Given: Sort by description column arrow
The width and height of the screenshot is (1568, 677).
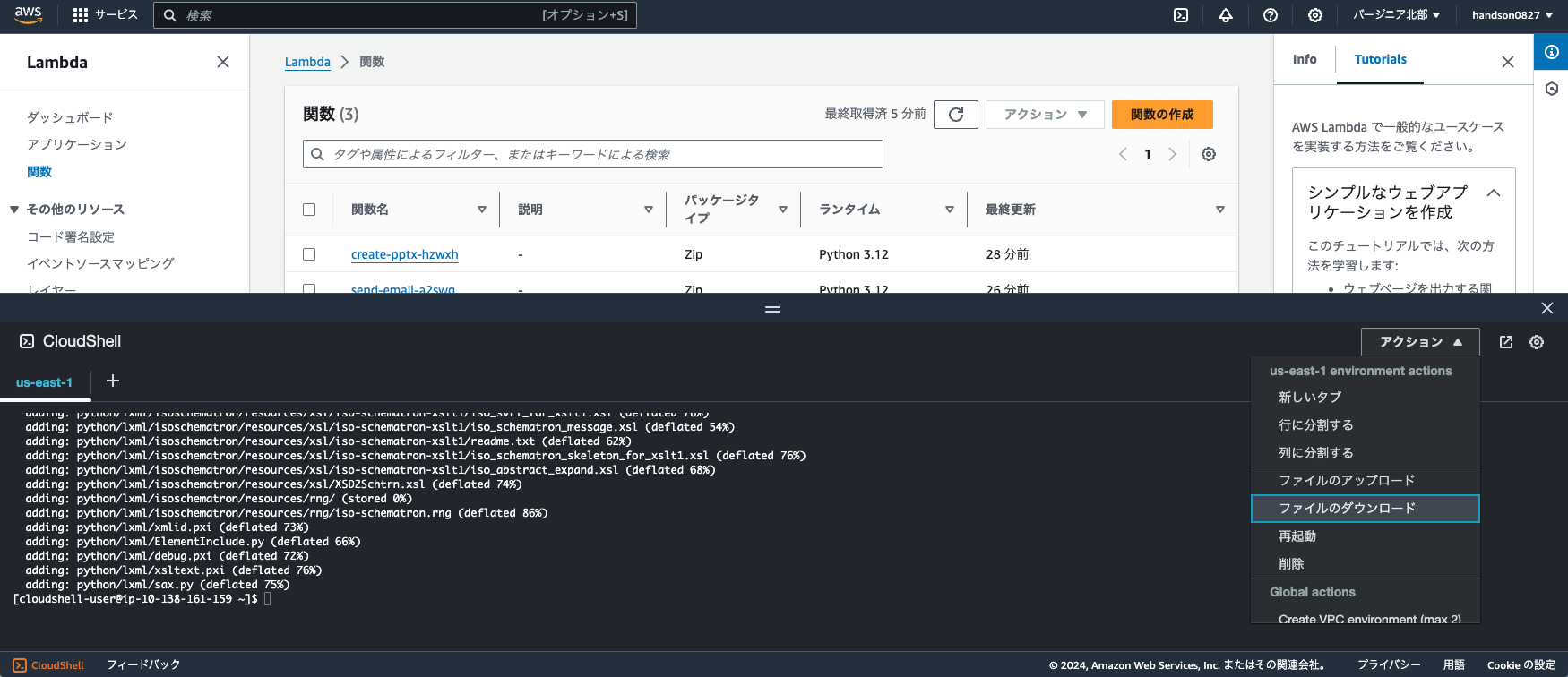Looking at the screenshot, I should 649,210.
